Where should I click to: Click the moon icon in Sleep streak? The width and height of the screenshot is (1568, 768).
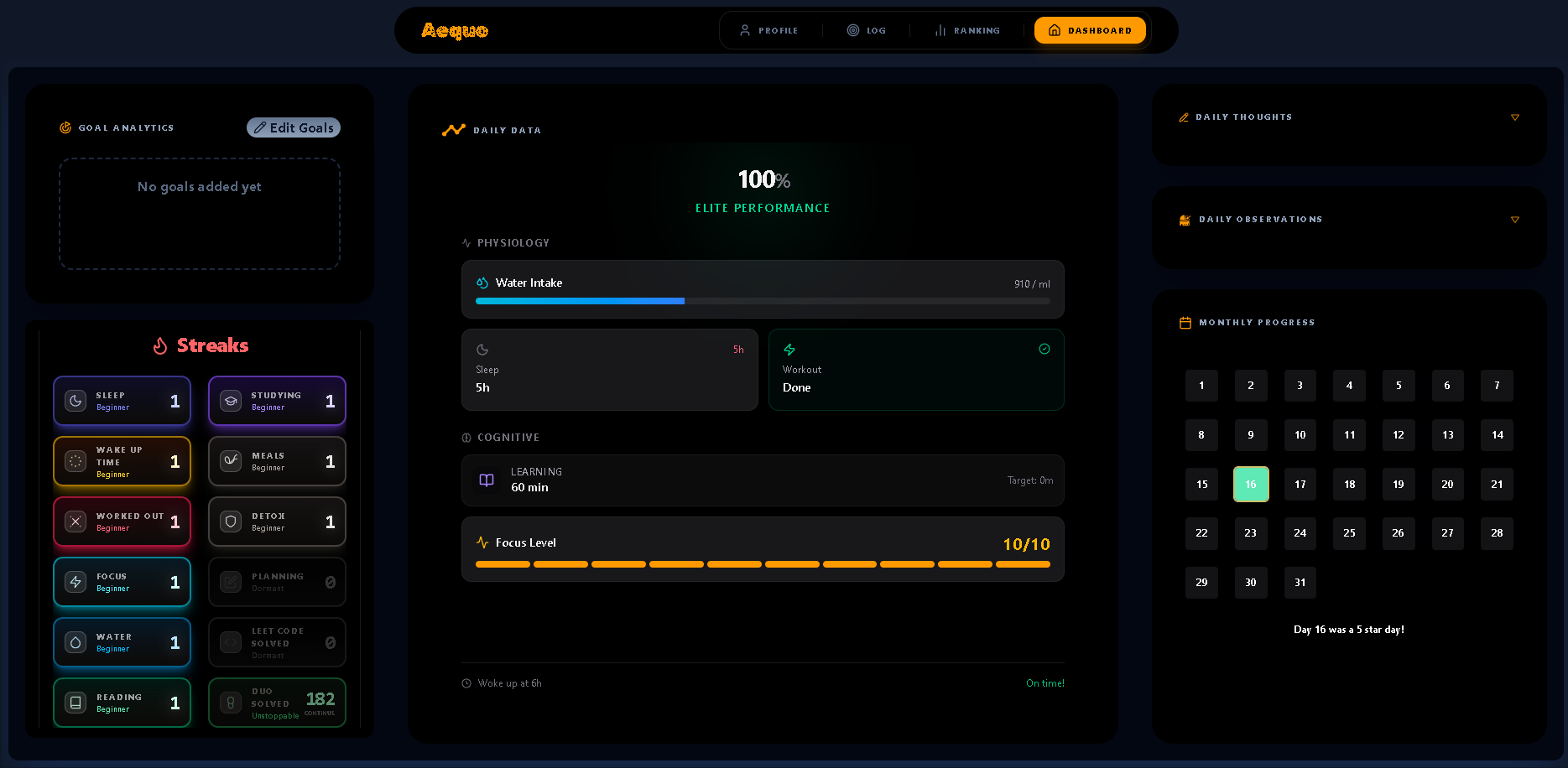point(76,401)
